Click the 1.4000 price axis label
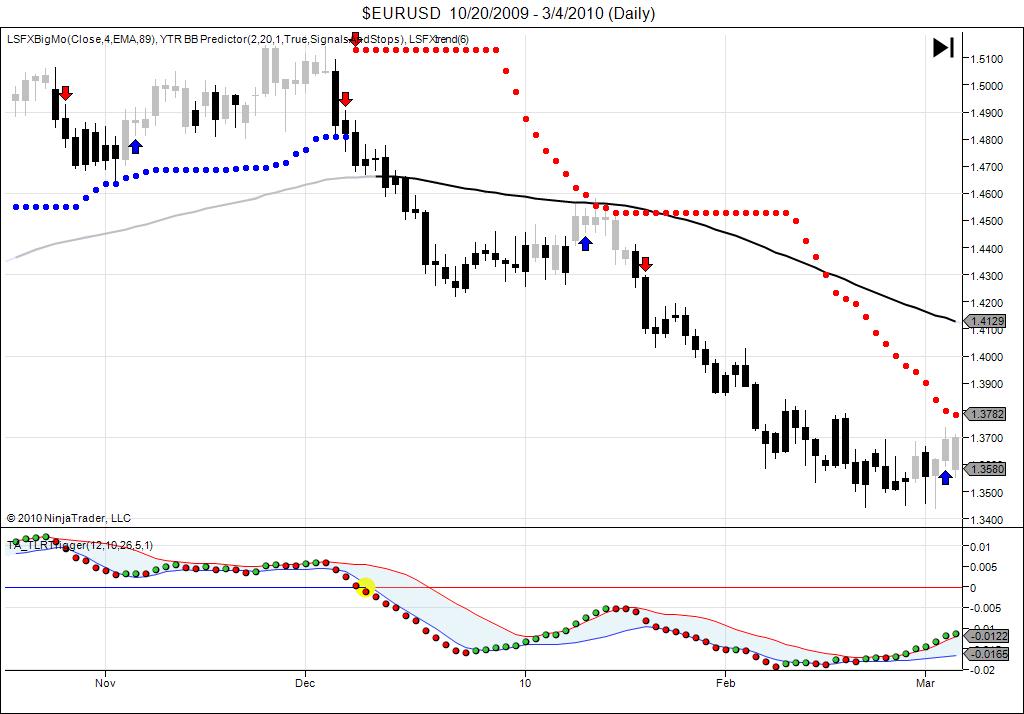This screenshot has width=1024, height=714. (x=987, y=357)
